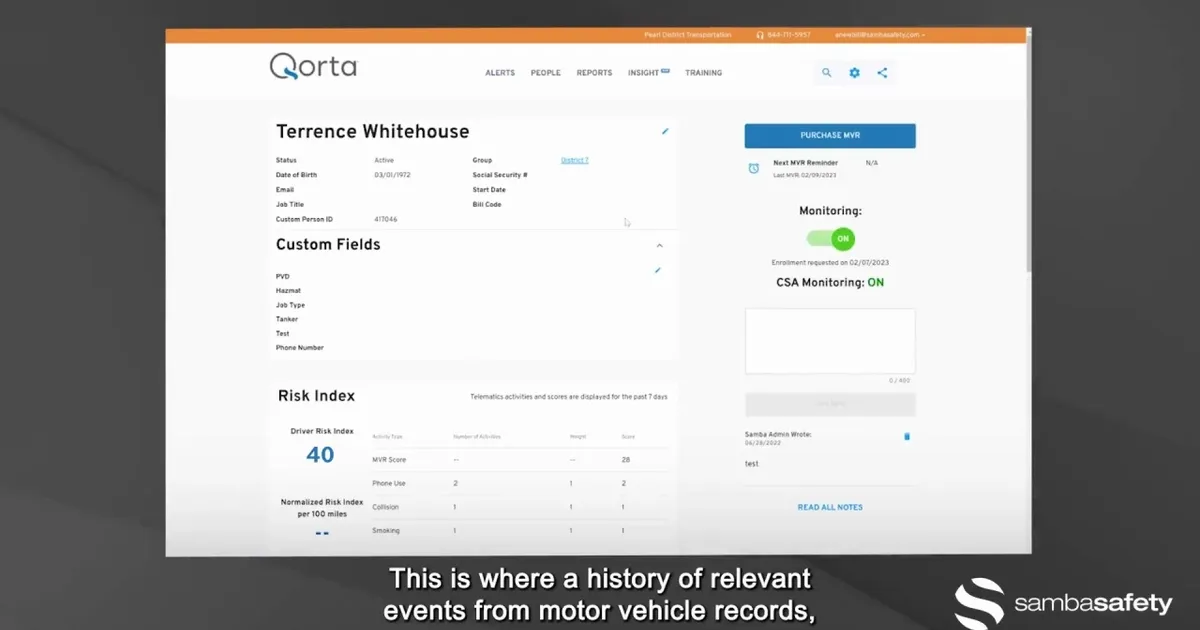Open the settings gear
This screenshot has height=630, width=1200.
point(855,73)
